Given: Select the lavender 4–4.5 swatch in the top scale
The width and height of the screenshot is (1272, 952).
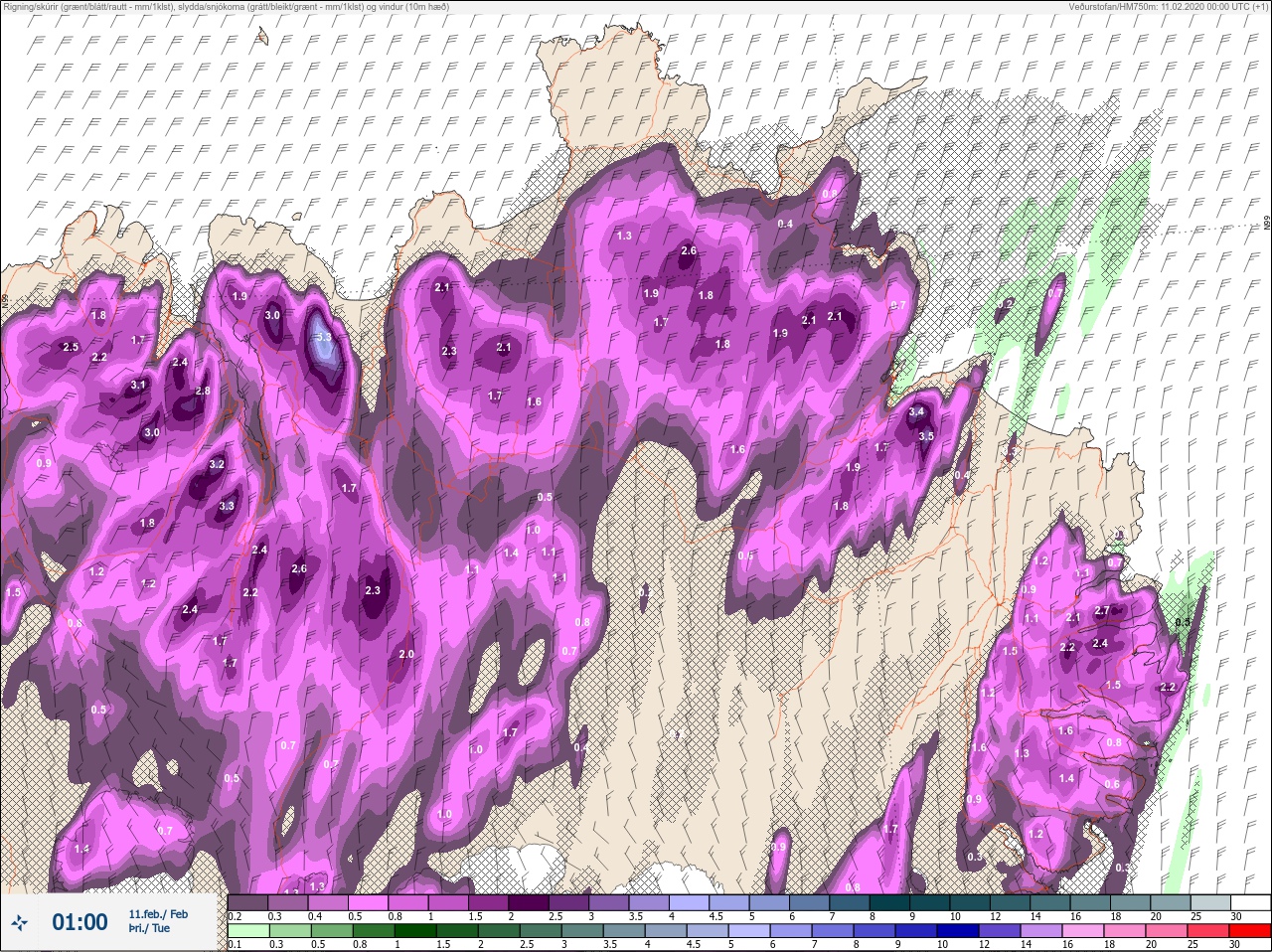Looking at the screenshot, I should tap(690, 902).
